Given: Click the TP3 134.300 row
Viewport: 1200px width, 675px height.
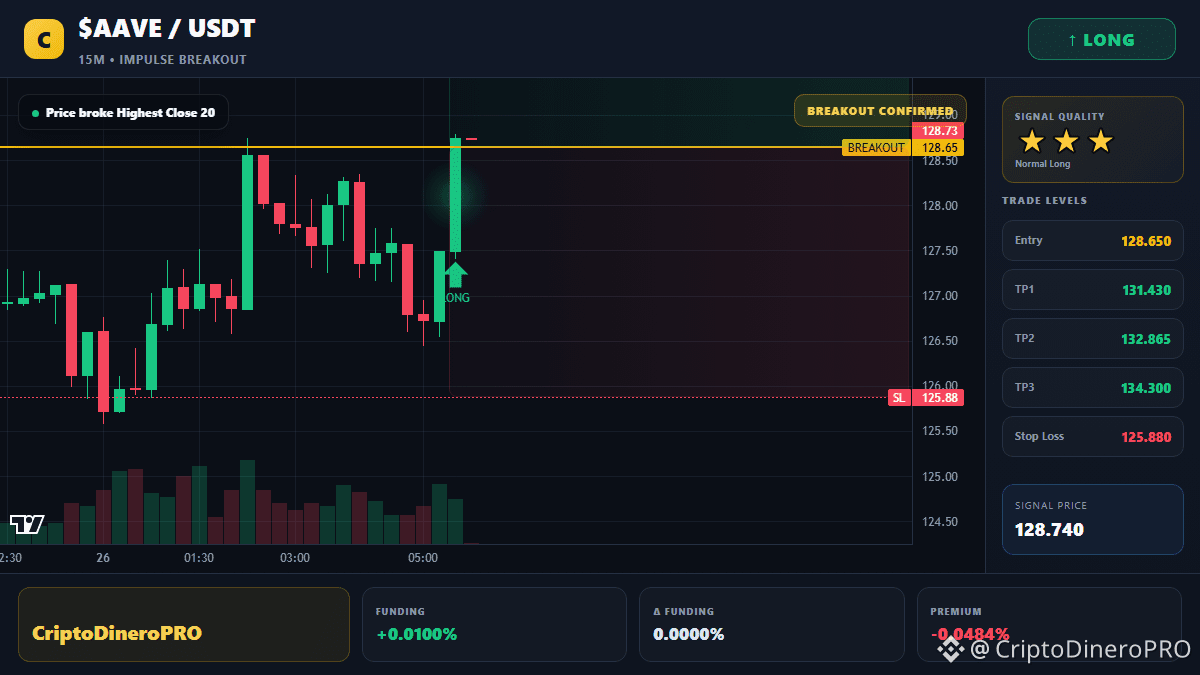Looking at the screenshot, I should [x=1093, y=388].
